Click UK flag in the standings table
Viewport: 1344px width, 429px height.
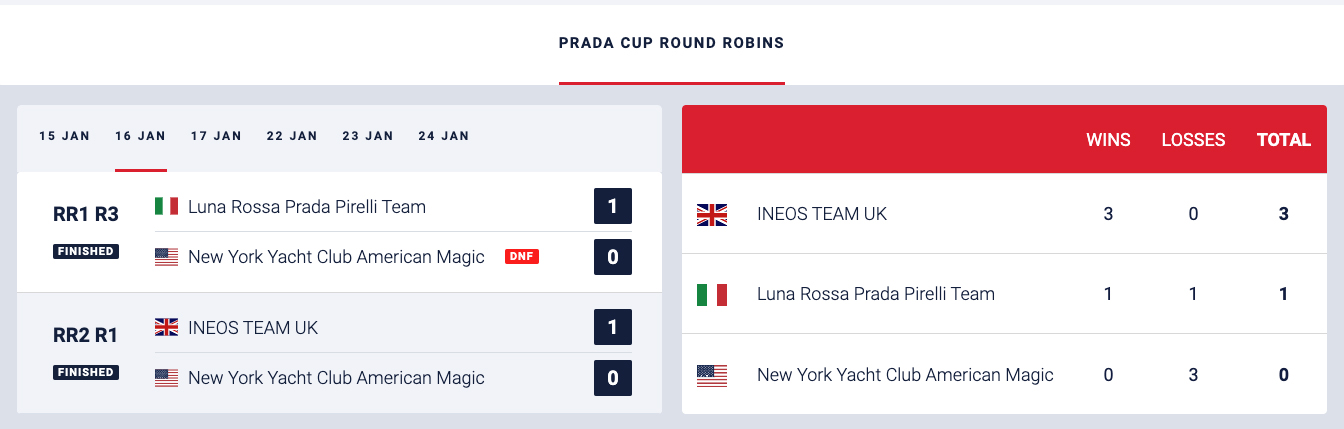[712, 214]
